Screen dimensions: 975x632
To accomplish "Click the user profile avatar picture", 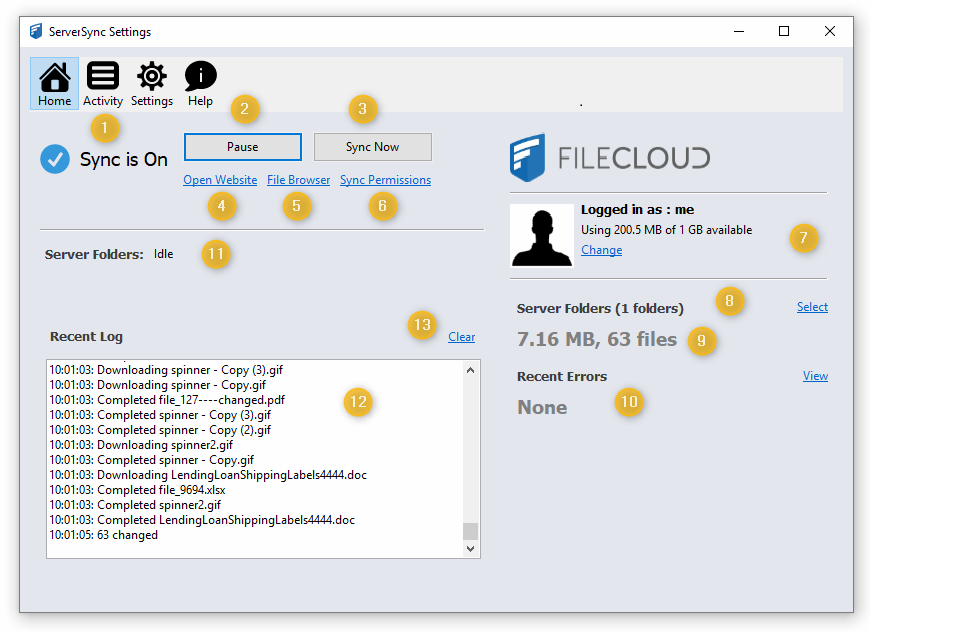I will pos(541,236).
